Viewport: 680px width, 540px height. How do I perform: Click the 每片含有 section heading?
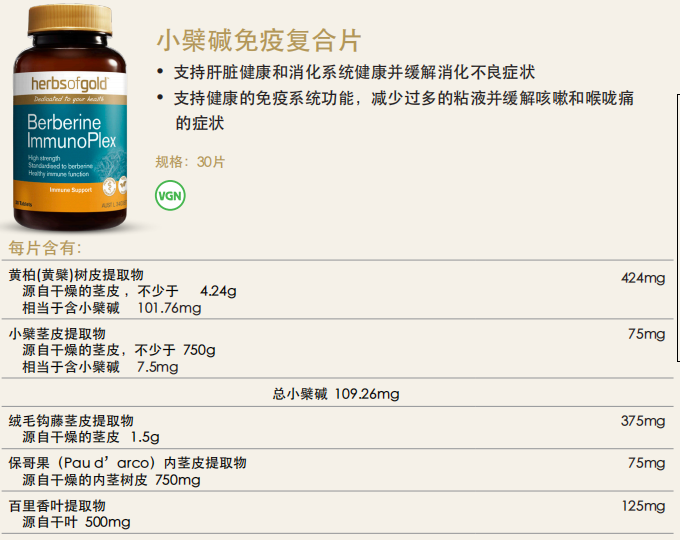tap(45, 248)
